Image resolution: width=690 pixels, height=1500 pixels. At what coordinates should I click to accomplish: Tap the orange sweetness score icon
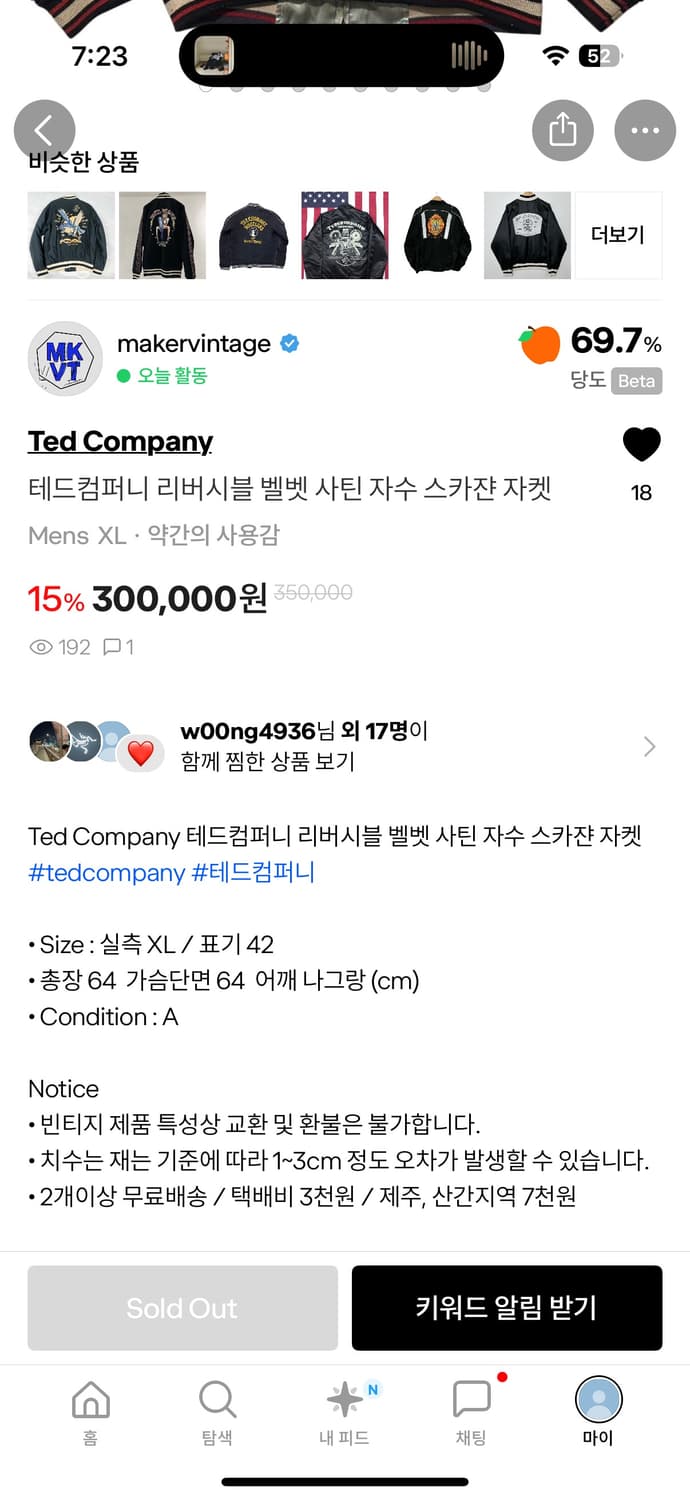click(x=540, y=344)
